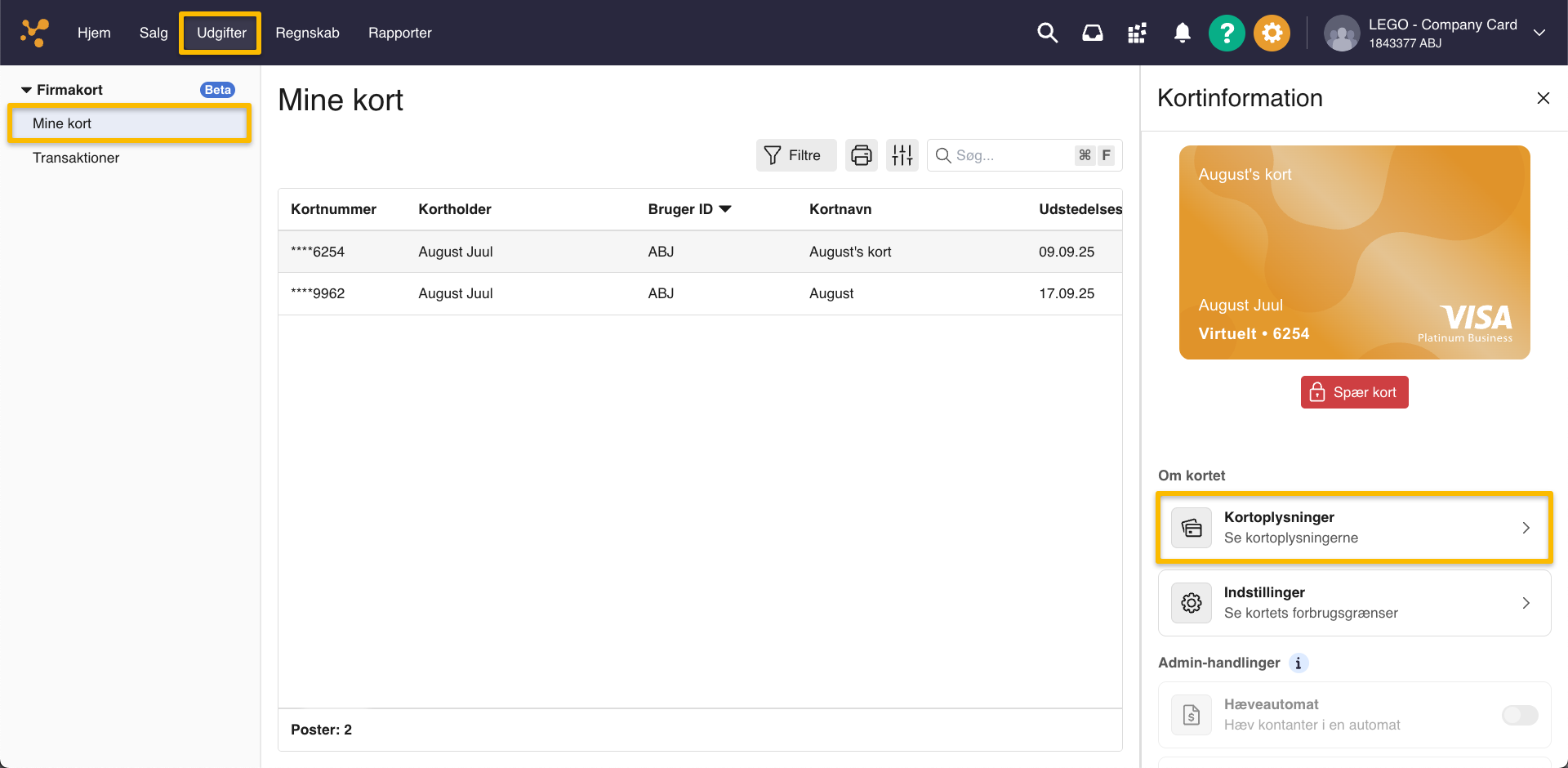Screen dimensions: 1568x768
Task: Sort by the Bruger ID column arrow
Action: pos(725,209)
